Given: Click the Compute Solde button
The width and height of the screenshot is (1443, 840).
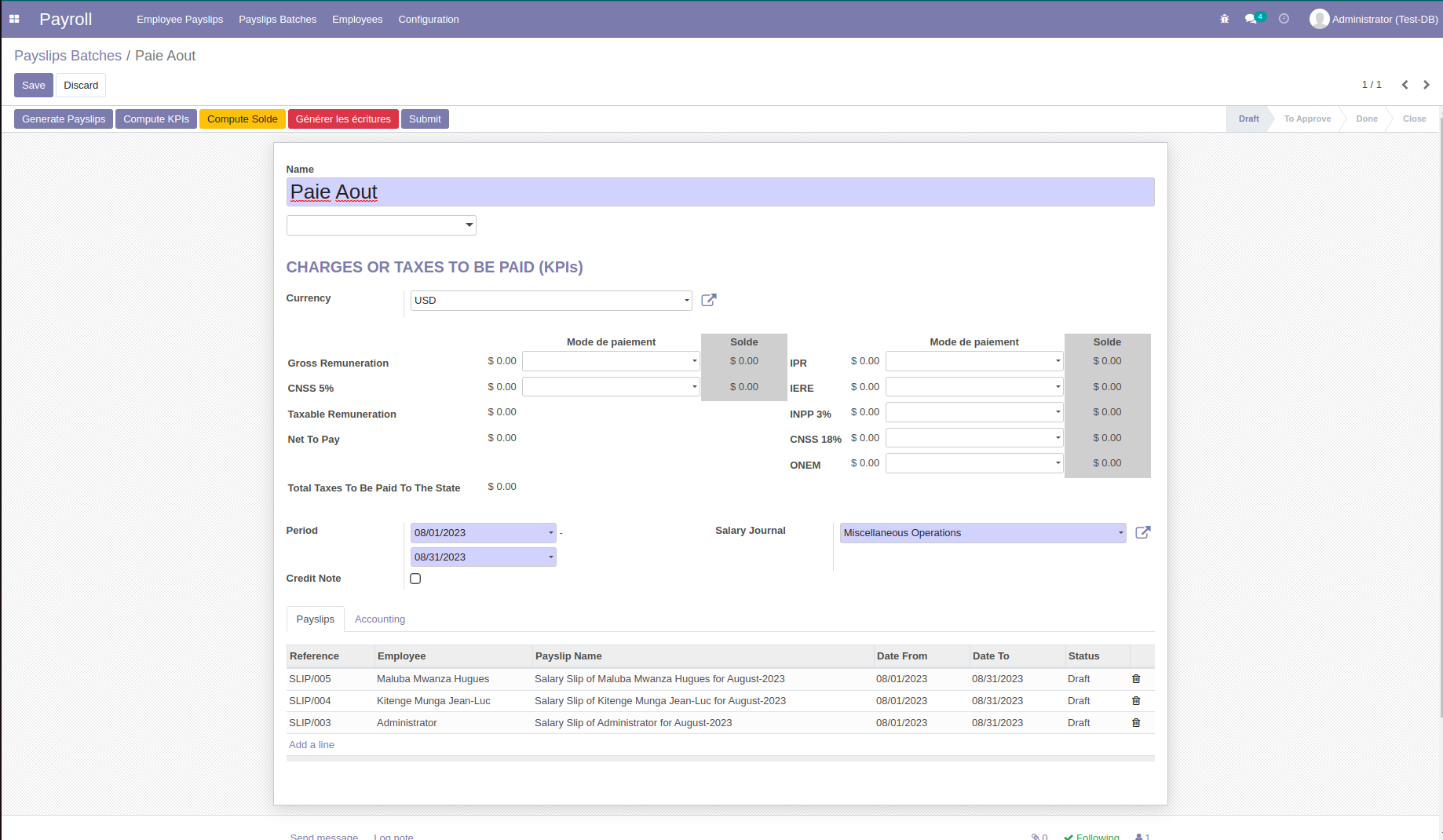Looking at the screenshot, I should (x=242, y=119).
